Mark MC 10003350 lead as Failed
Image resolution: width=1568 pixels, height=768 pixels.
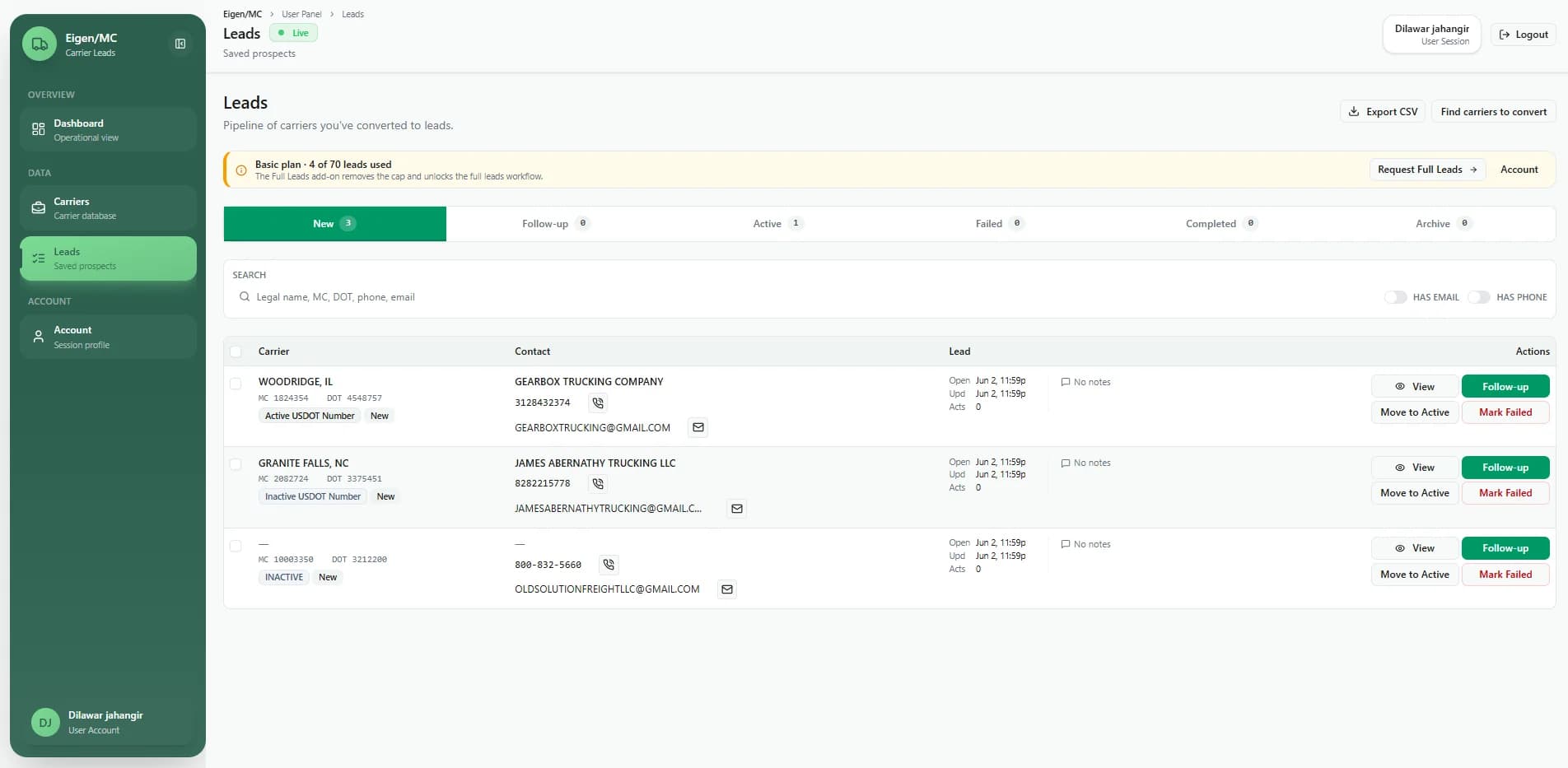1505,575
